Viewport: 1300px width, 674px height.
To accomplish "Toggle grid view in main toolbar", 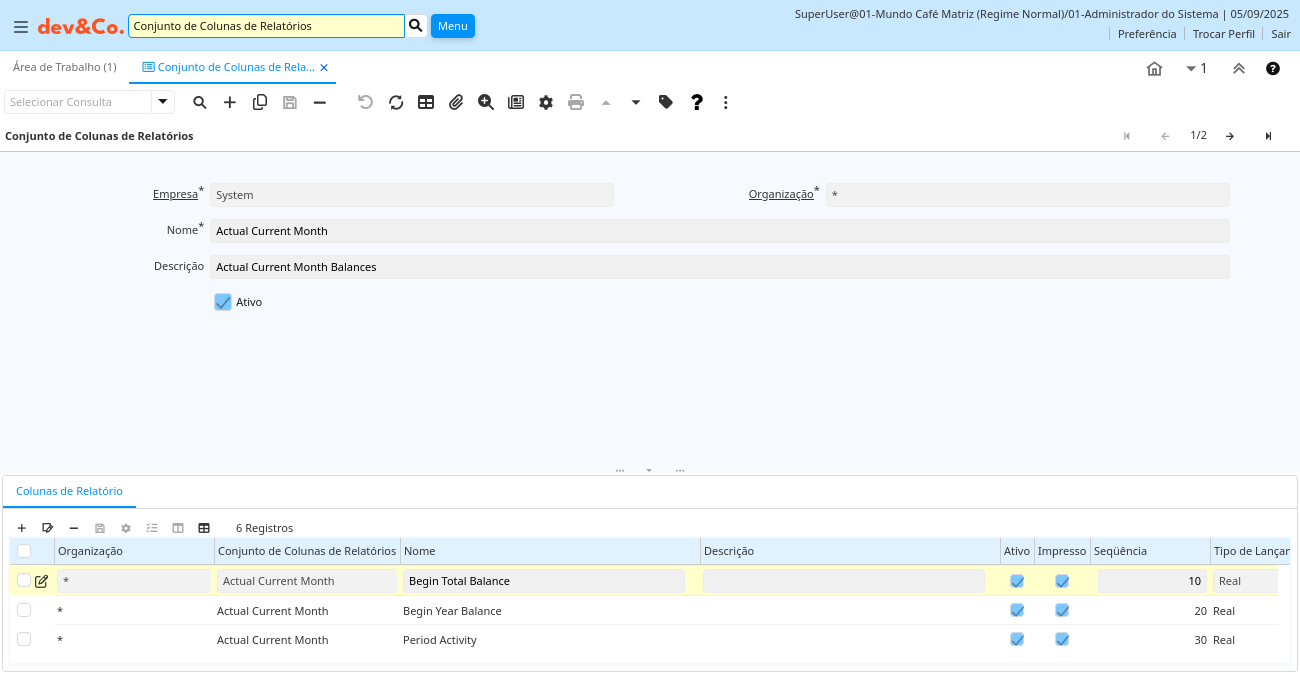I will coord(426,102).
